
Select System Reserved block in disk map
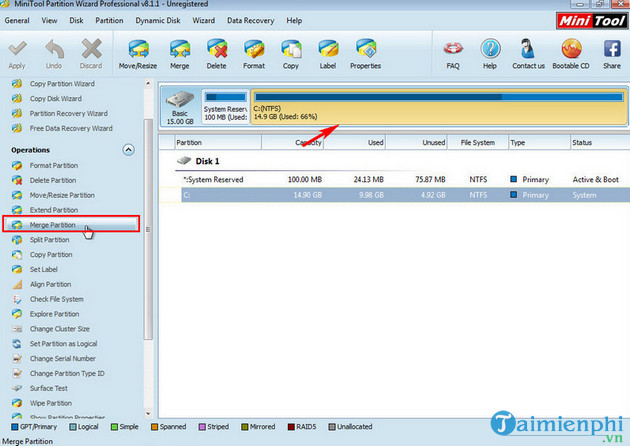[x=225, y=106]
